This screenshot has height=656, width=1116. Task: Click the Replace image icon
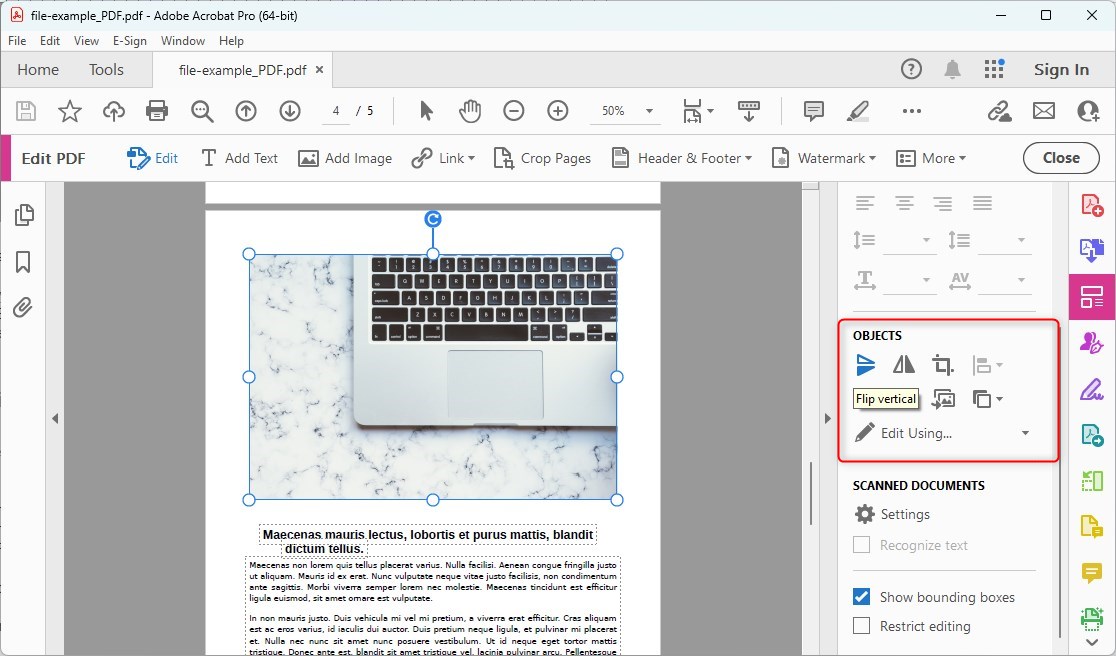(941, 398)
